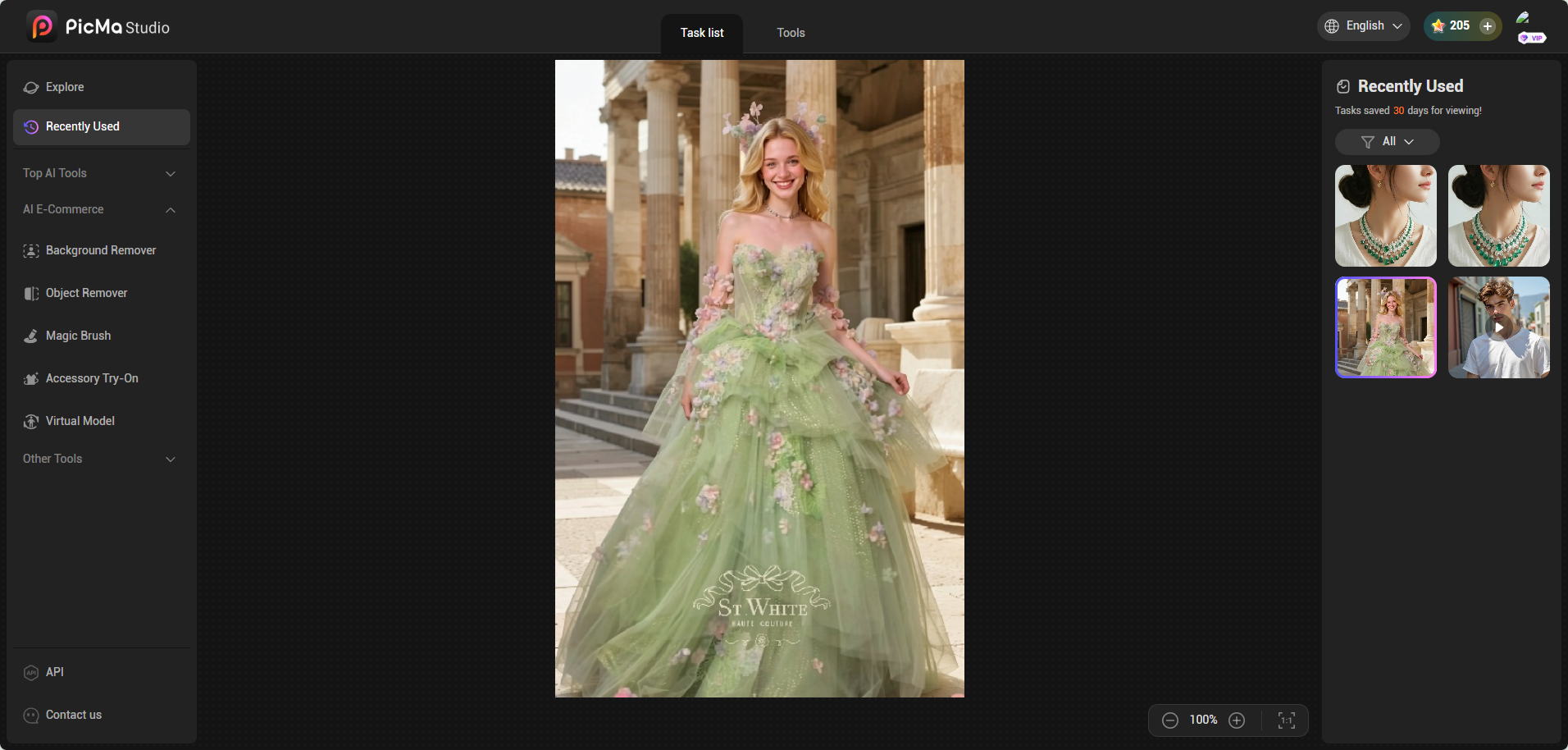Viewport: 1568px width, 750px height.
Task: Click the zoom out minus icon
Action: 1170,720
